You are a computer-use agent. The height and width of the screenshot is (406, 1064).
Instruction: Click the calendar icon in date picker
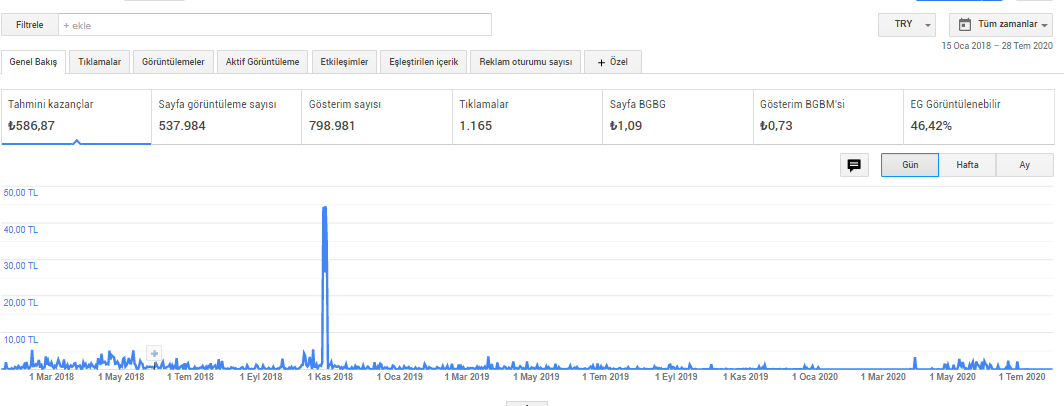[x=965, y=24]
